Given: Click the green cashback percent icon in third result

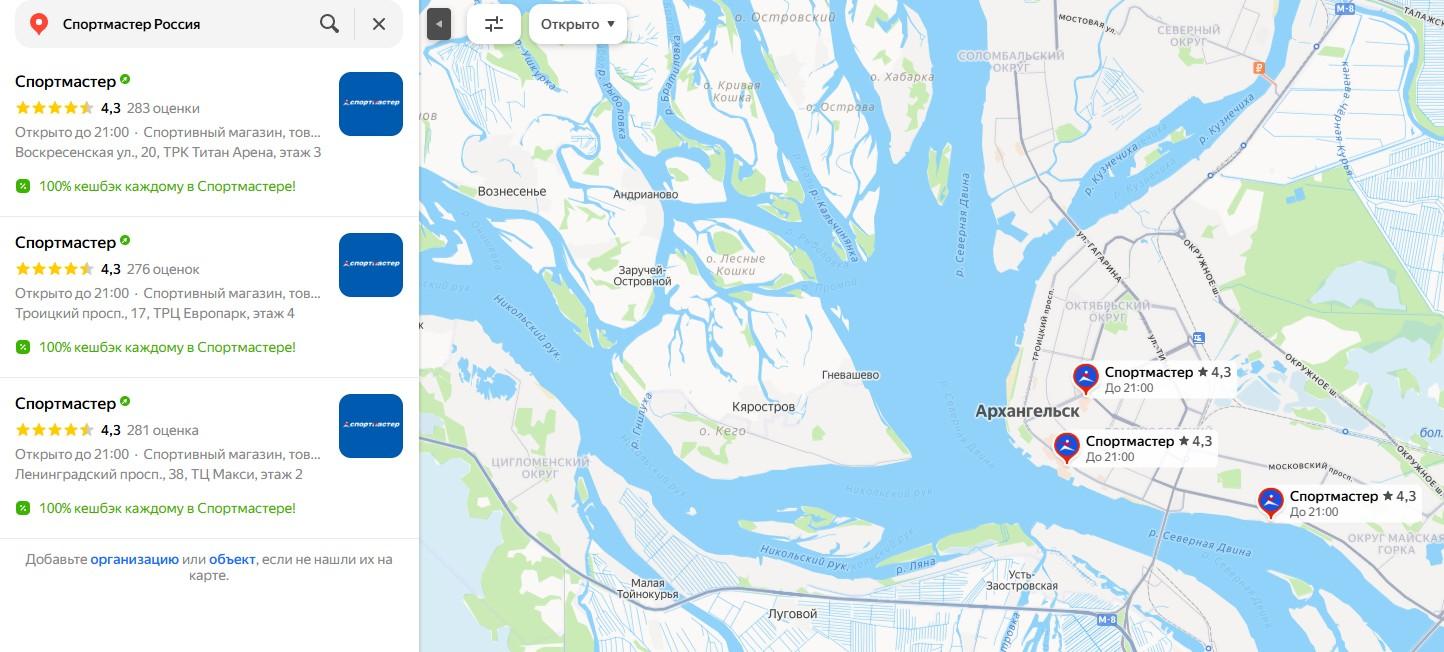Looking at the screenshot, I should point(23,508).
